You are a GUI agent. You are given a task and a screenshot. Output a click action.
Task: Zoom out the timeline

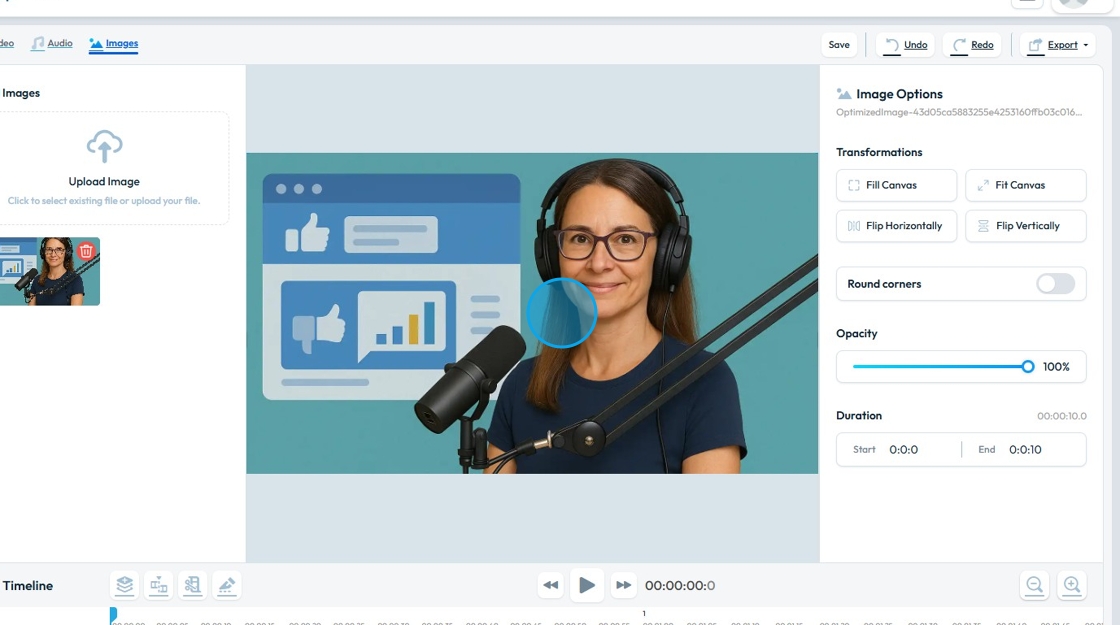[1034, 585]
